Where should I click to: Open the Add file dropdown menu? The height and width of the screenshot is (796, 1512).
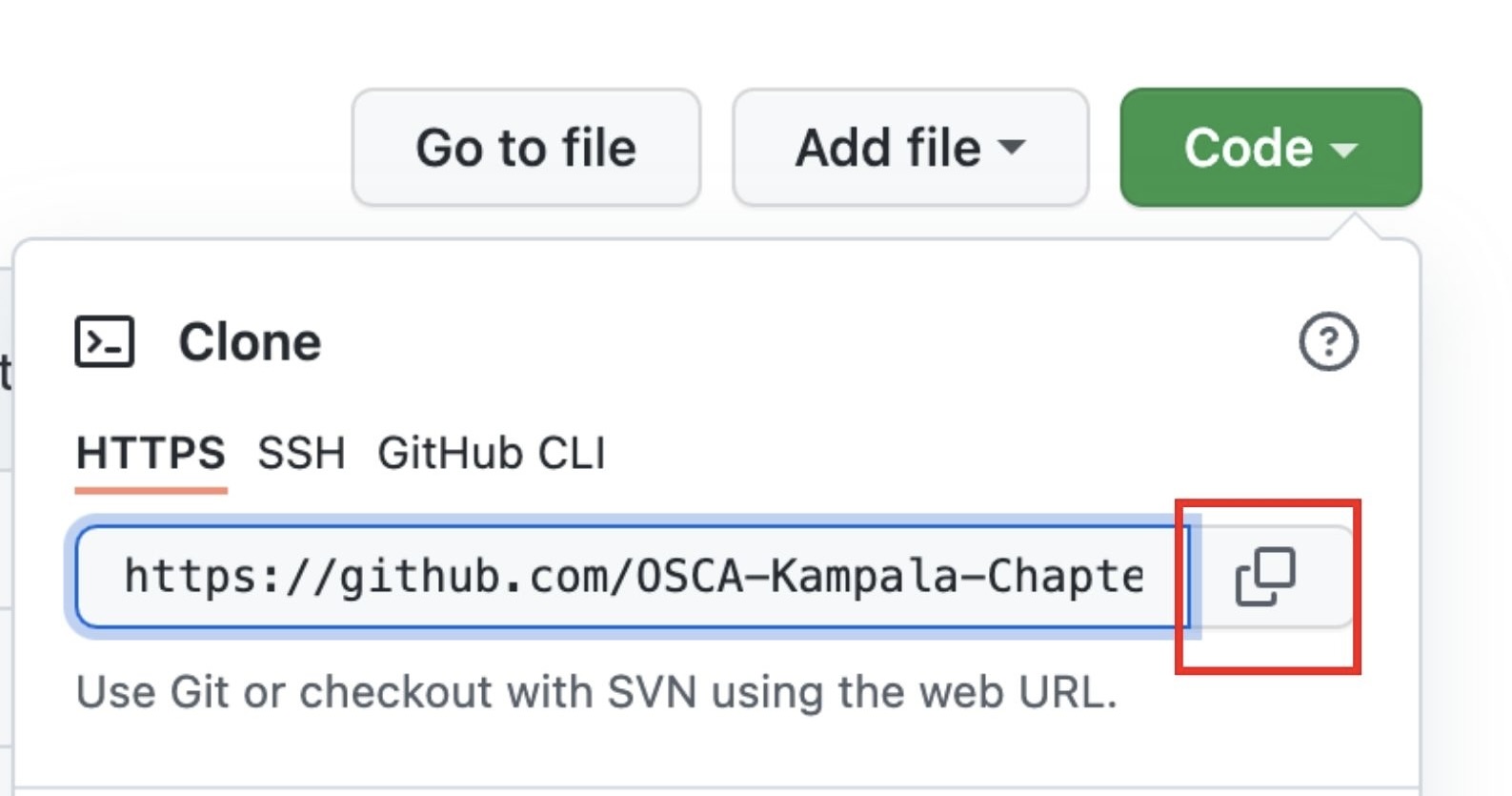point(908,147)
